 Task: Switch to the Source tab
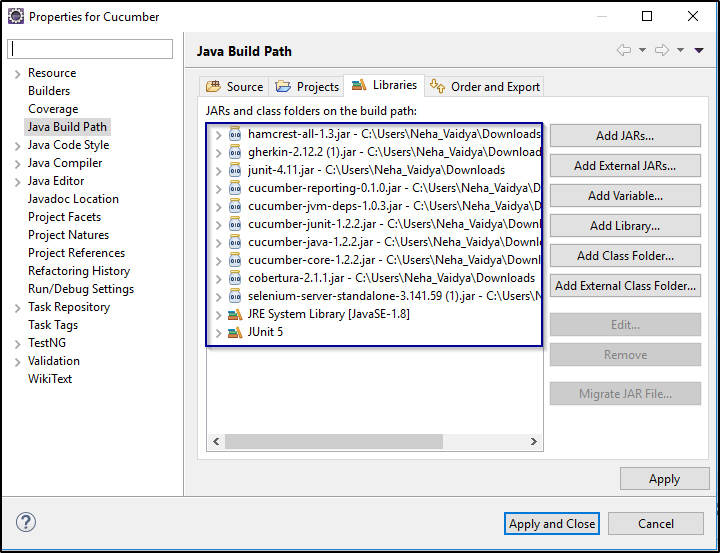pyautogui.click(x=234, y=86)
